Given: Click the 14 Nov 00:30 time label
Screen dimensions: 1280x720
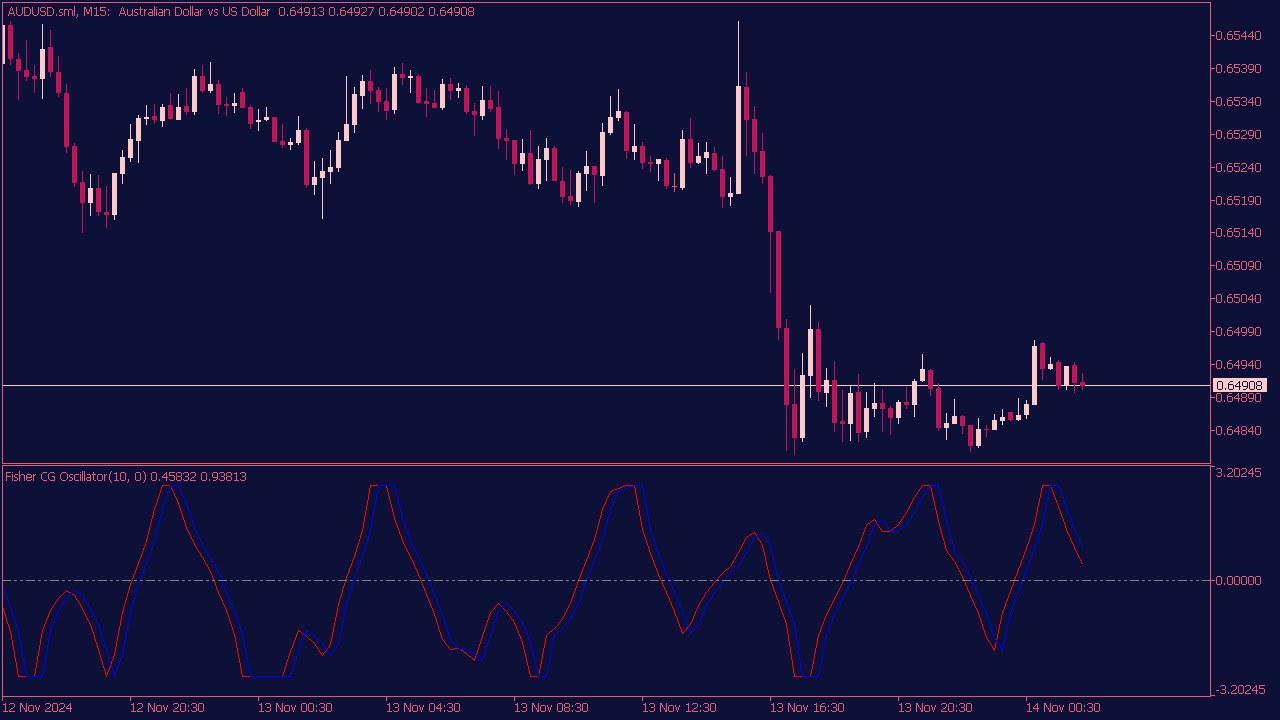Looking at the screenshot, I should (x=1063, y=707).
